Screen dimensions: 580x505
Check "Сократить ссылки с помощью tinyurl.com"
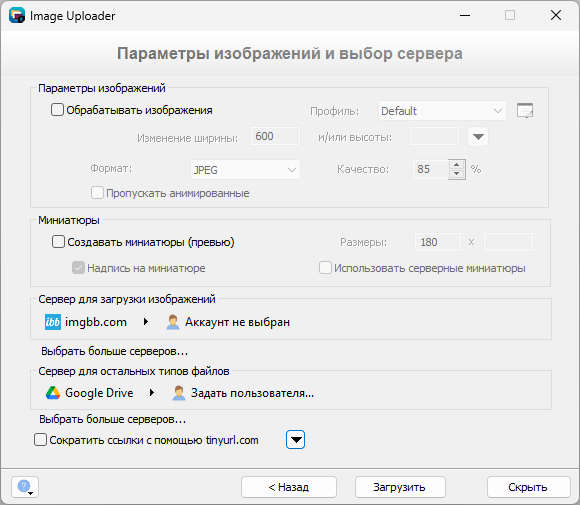tap(40, 440)
